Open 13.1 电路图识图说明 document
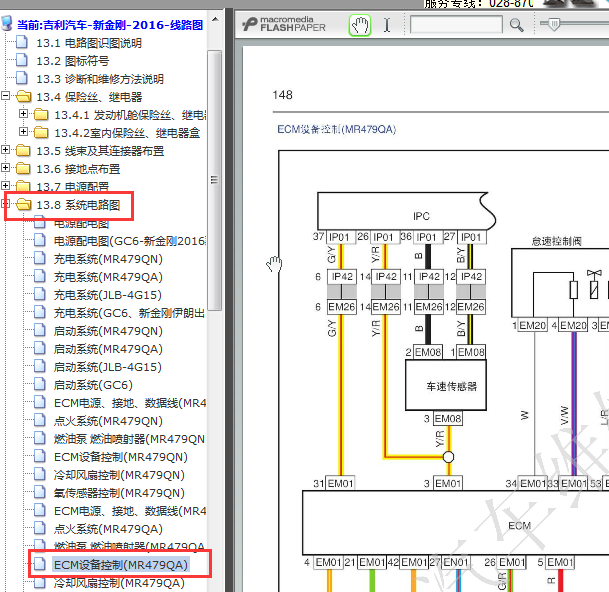This screenshot has width=609, height=592. [x=89, y=43]
